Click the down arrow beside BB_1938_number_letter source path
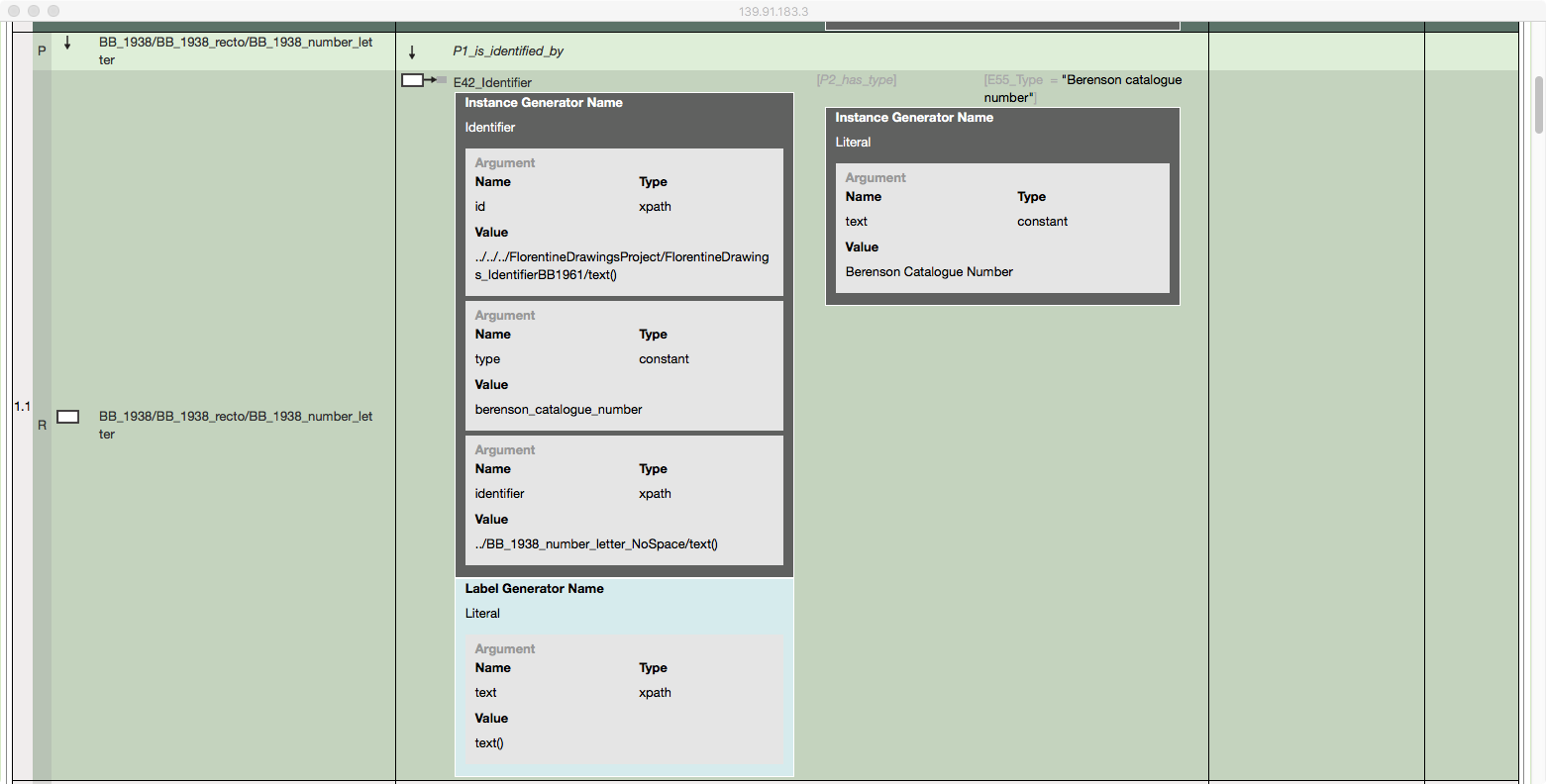The width and height of the screenshot is (1546, 784). point(66,43)
